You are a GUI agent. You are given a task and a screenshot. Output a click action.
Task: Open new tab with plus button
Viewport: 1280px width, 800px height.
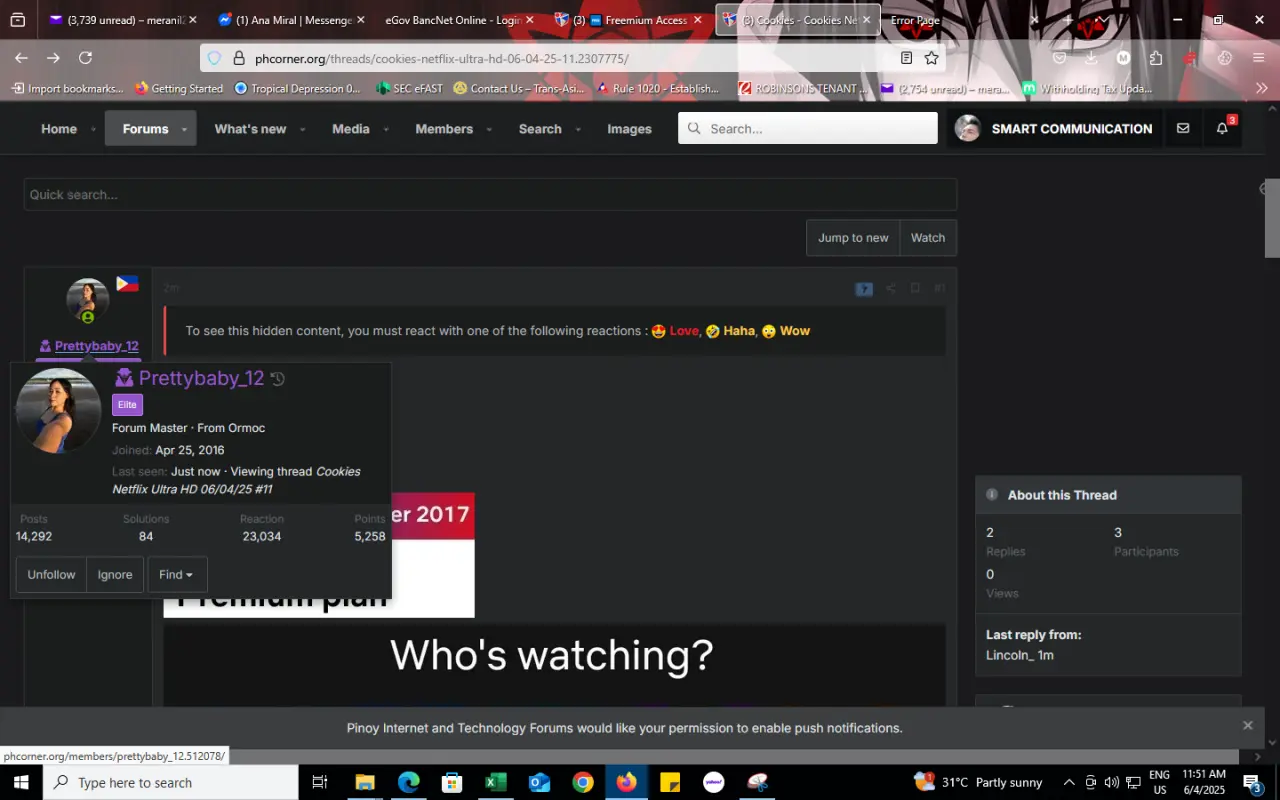tap(1068, 20)
